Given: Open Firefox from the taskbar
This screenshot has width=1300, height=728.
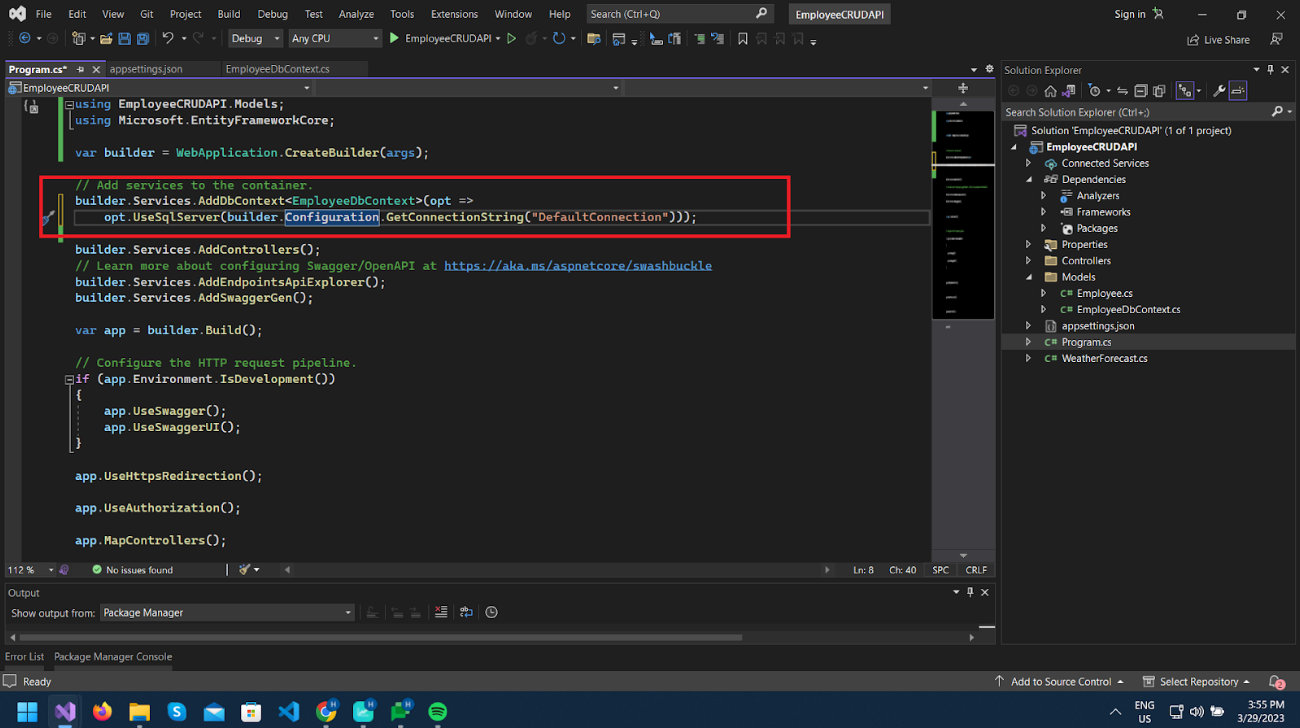Looking at the screenshot, I should 102,712.
